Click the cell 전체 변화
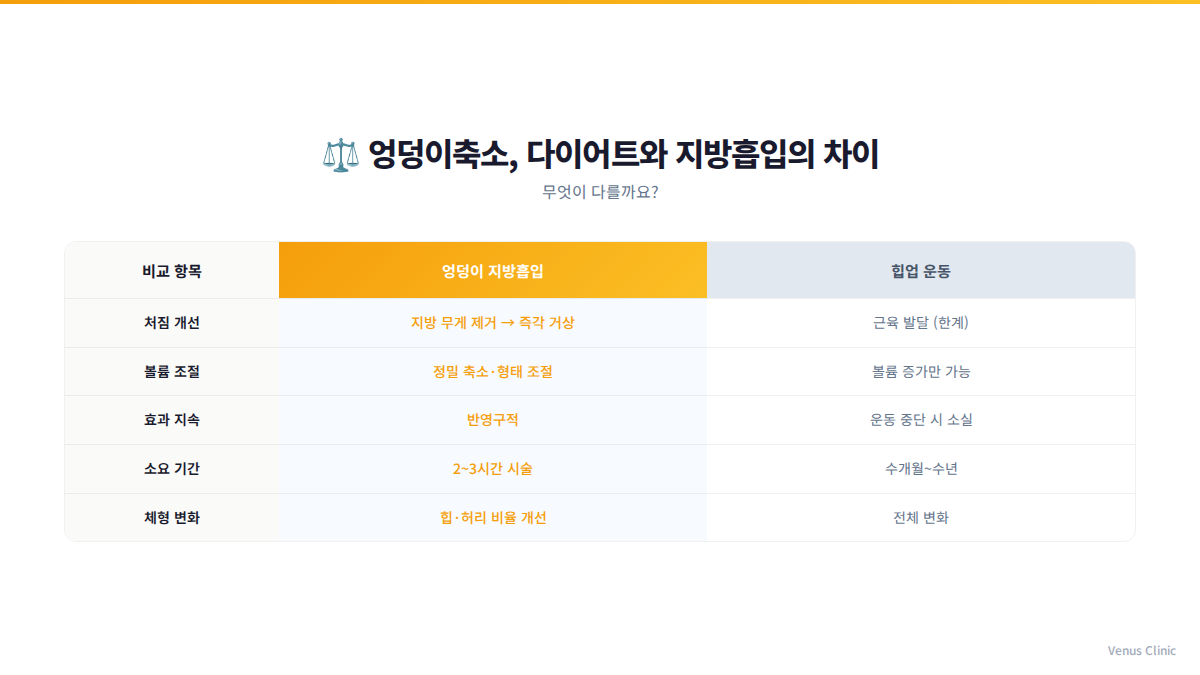Image resolution: width=1200 pixels, height=675 pixels. tap(921, 518)
